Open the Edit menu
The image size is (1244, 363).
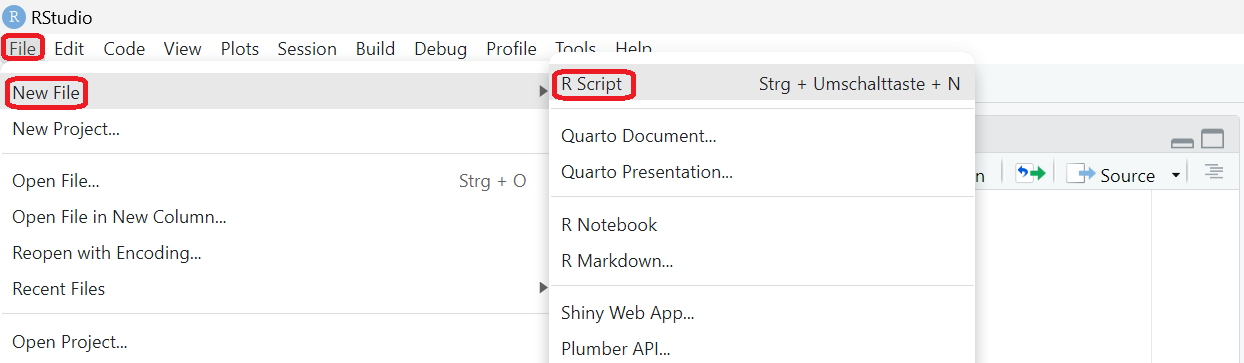pyautogui.click(x=69, y=48)
